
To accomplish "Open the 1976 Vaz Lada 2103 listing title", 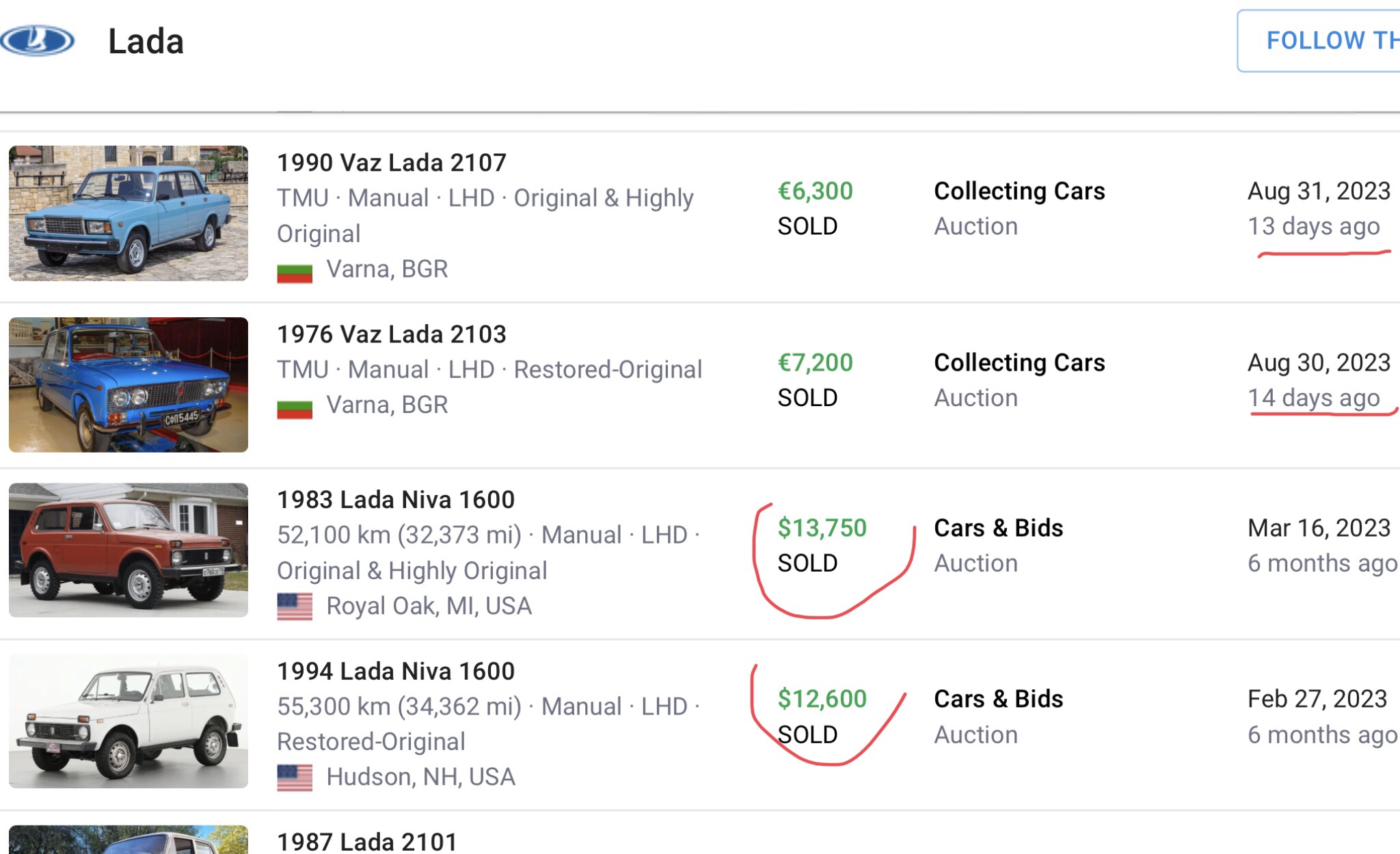I will pyautogui.click(x=392, y=334).
